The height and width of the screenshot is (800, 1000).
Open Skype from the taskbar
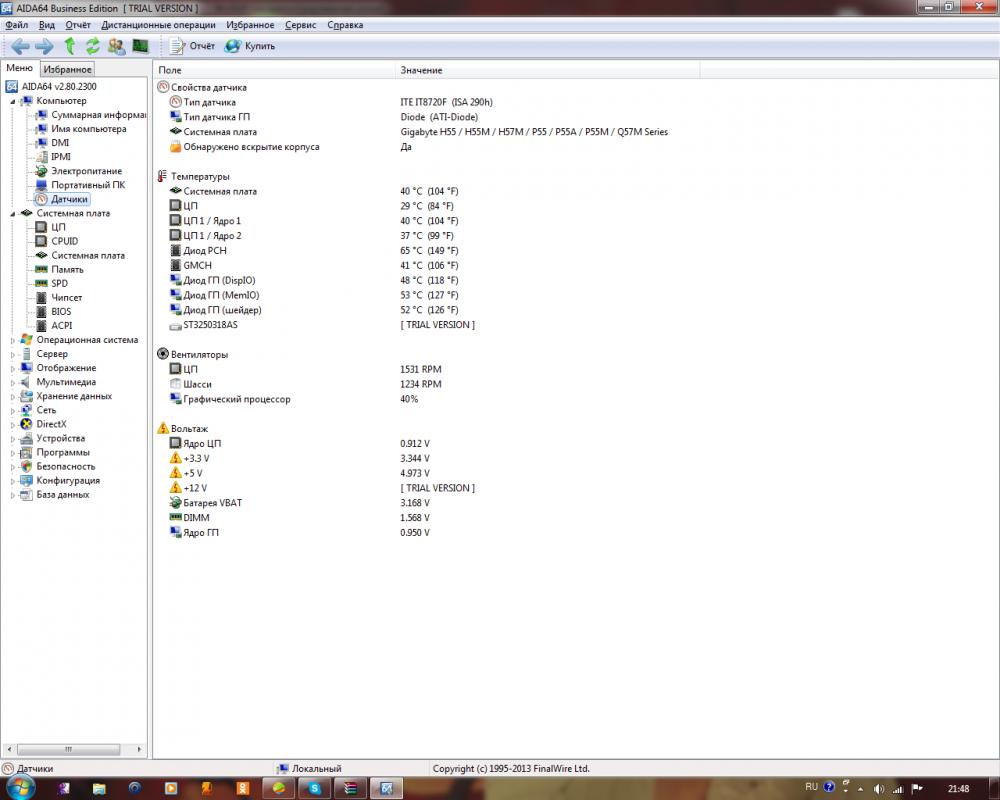(x=314, y=789)
